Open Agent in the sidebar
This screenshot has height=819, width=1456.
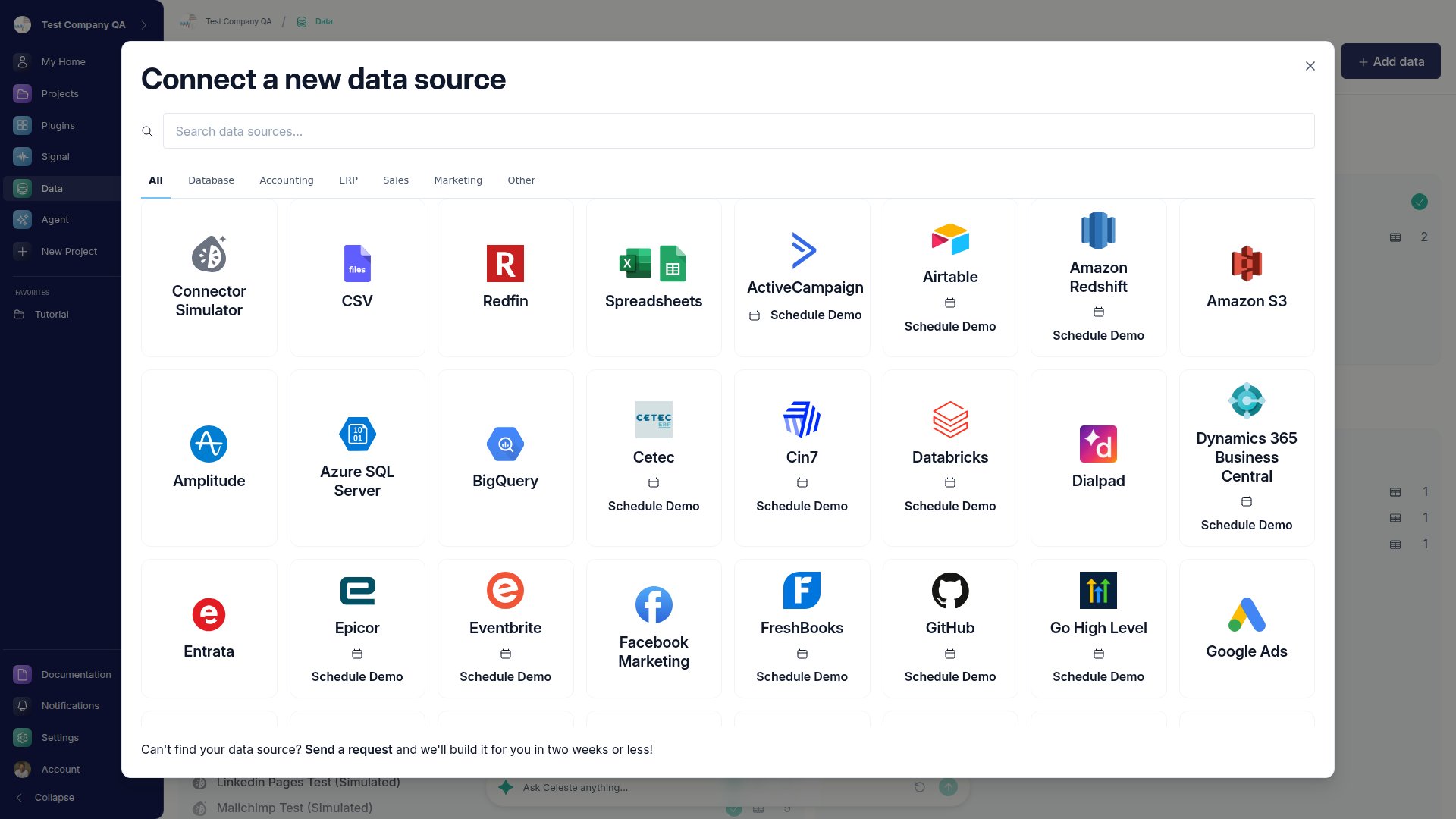tap(55, 219)
